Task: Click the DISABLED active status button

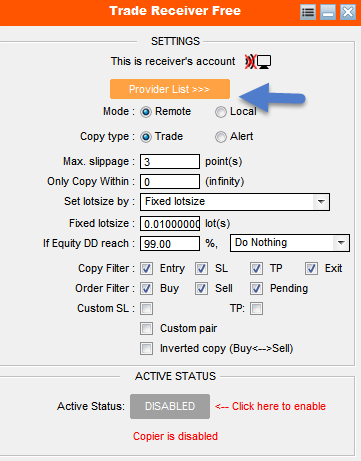Action: [x=170, y=406]
